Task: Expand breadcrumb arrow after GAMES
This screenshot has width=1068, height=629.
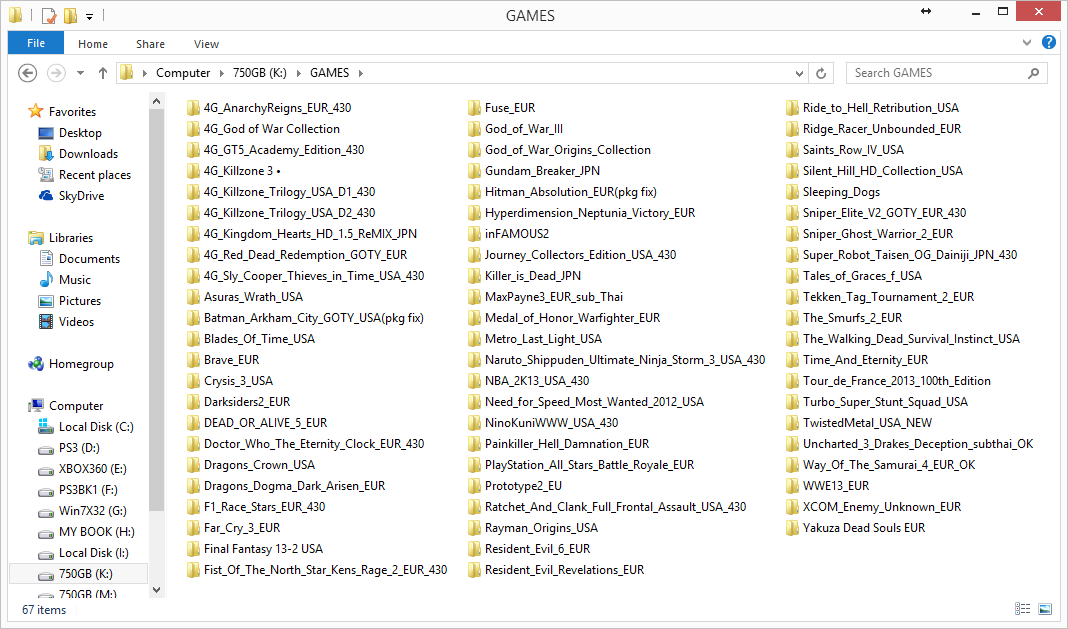Action: (x=360, y=73)
